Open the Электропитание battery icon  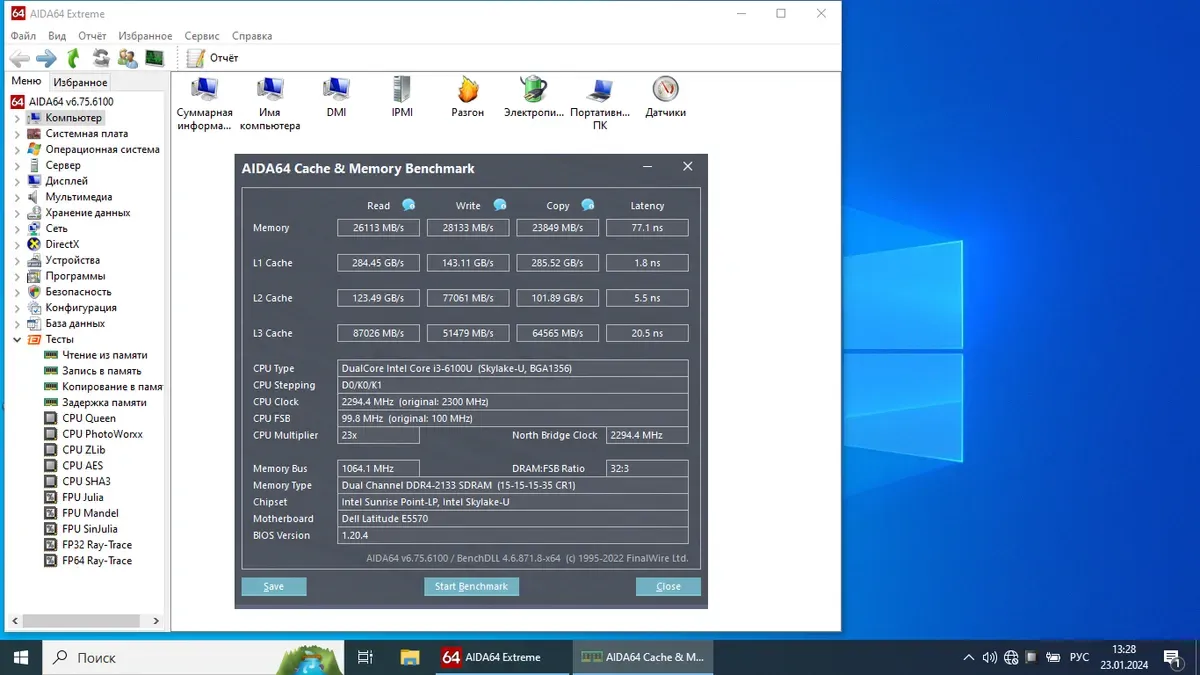(x=534, y=90)
